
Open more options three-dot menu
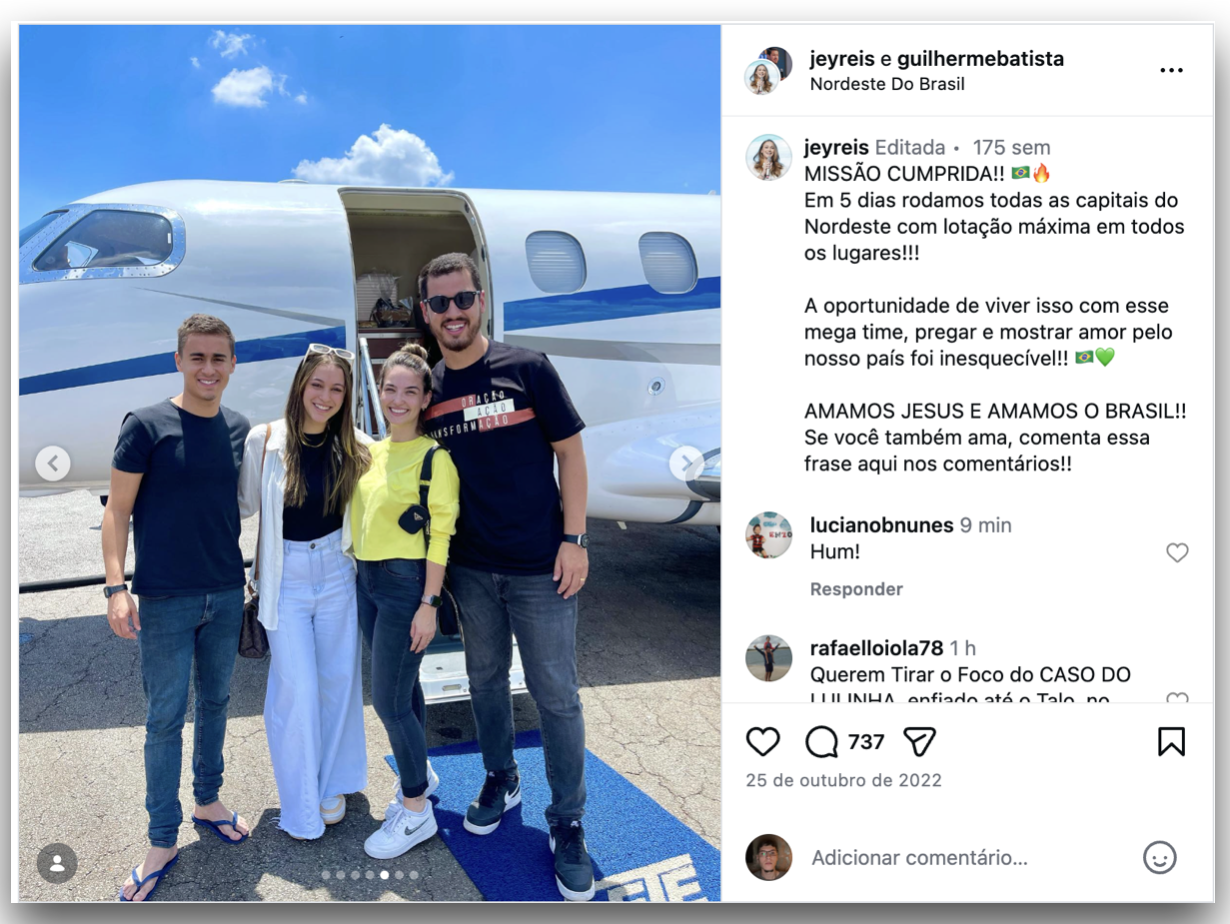(x=1171, y=70)
